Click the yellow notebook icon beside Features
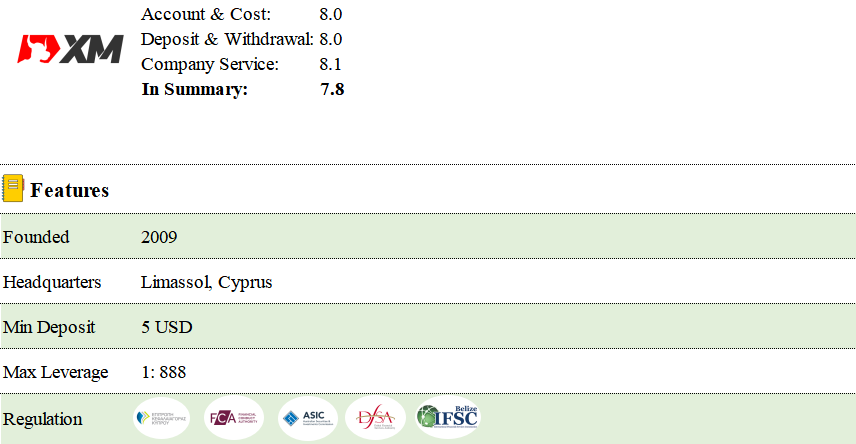Screen dimensions: 856x444 pyautogui.click(x=13, y=188)
